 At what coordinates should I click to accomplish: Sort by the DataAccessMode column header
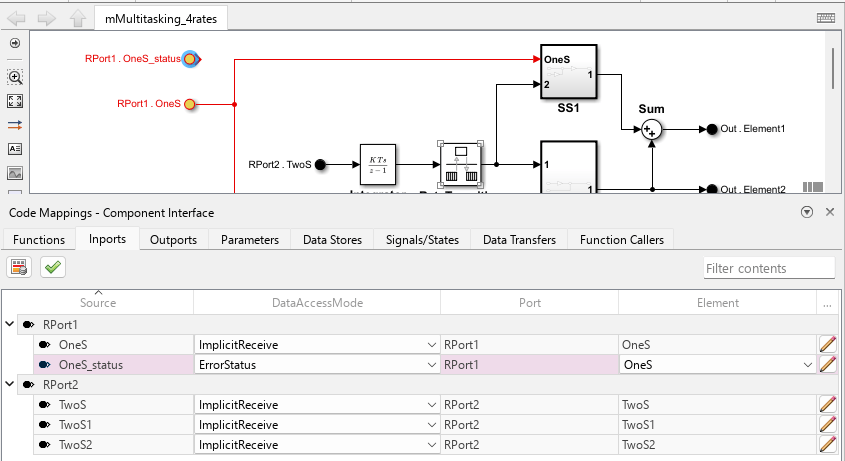[317, 302]
